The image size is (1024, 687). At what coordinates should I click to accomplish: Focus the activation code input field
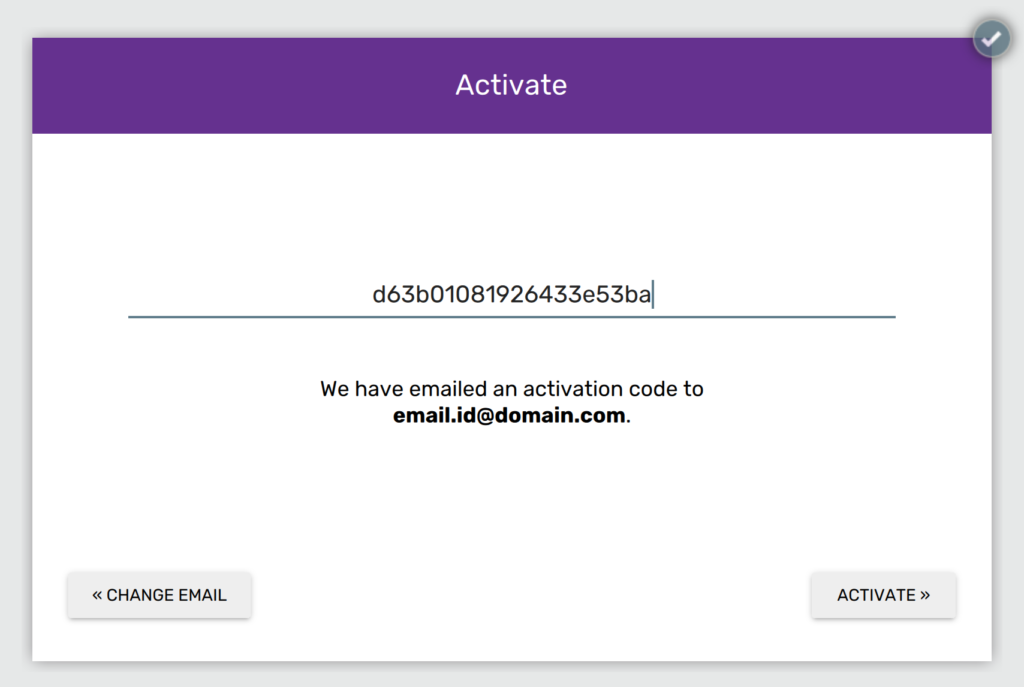tap(511, 294)
